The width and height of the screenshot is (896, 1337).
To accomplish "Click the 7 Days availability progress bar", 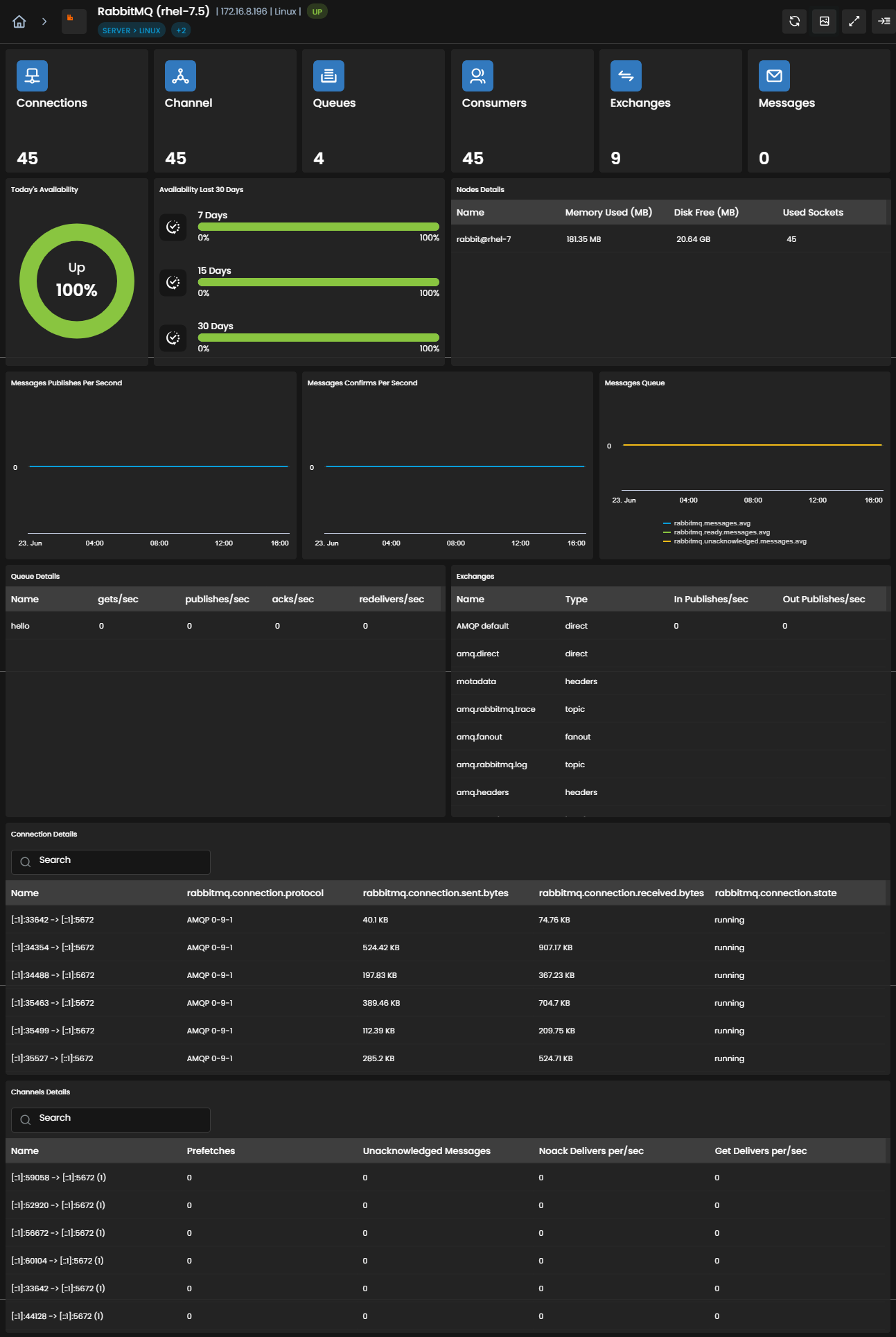I will [x=319, y=227].
